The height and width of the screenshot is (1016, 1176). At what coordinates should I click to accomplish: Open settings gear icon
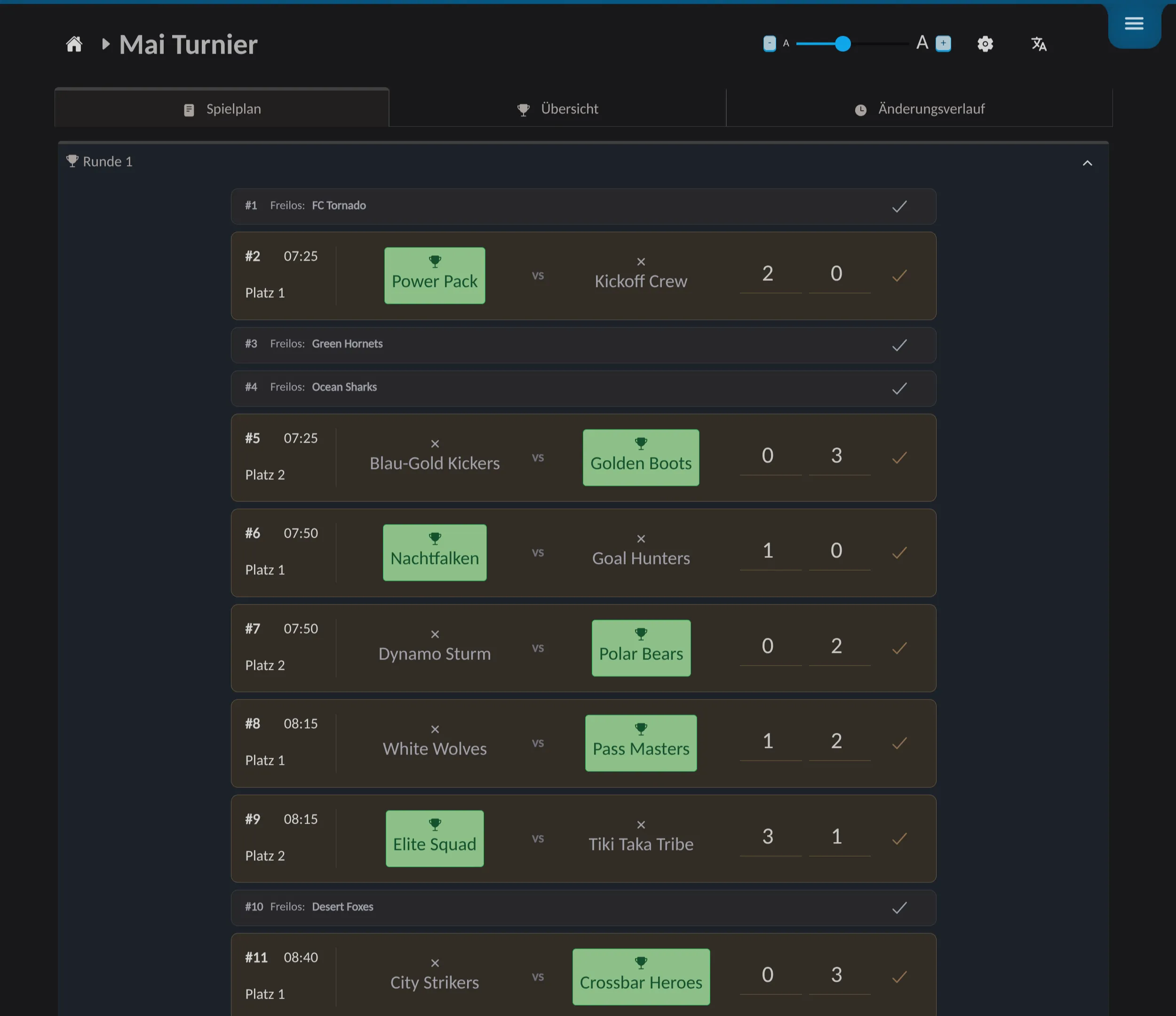[985, 44]
